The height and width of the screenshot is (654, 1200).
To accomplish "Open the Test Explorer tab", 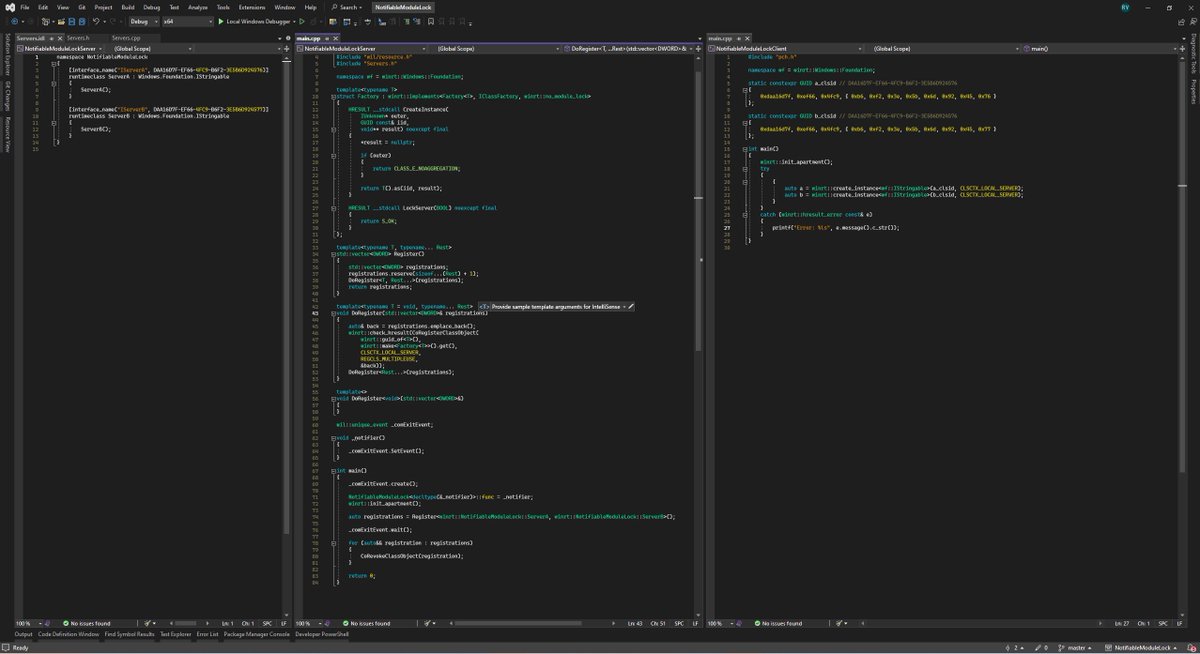I will click(x=176, y=634).
